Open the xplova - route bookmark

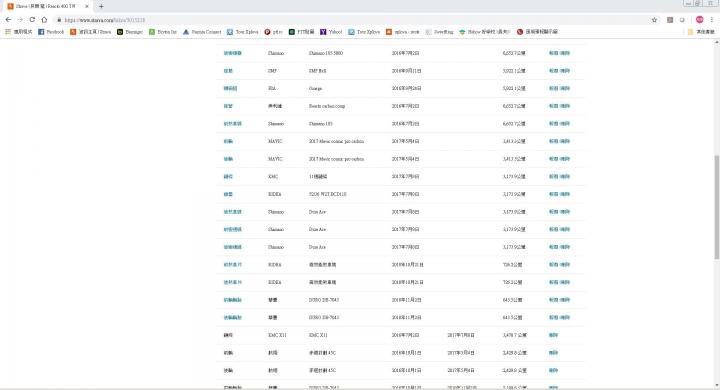point(403,32)
